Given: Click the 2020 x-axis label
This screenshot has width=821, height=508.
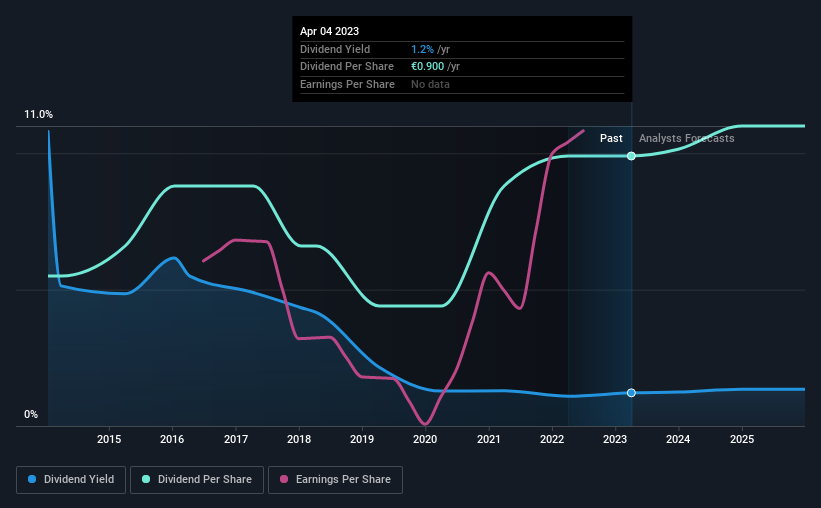Looking at the screenshot, I should tap(425, 439).
